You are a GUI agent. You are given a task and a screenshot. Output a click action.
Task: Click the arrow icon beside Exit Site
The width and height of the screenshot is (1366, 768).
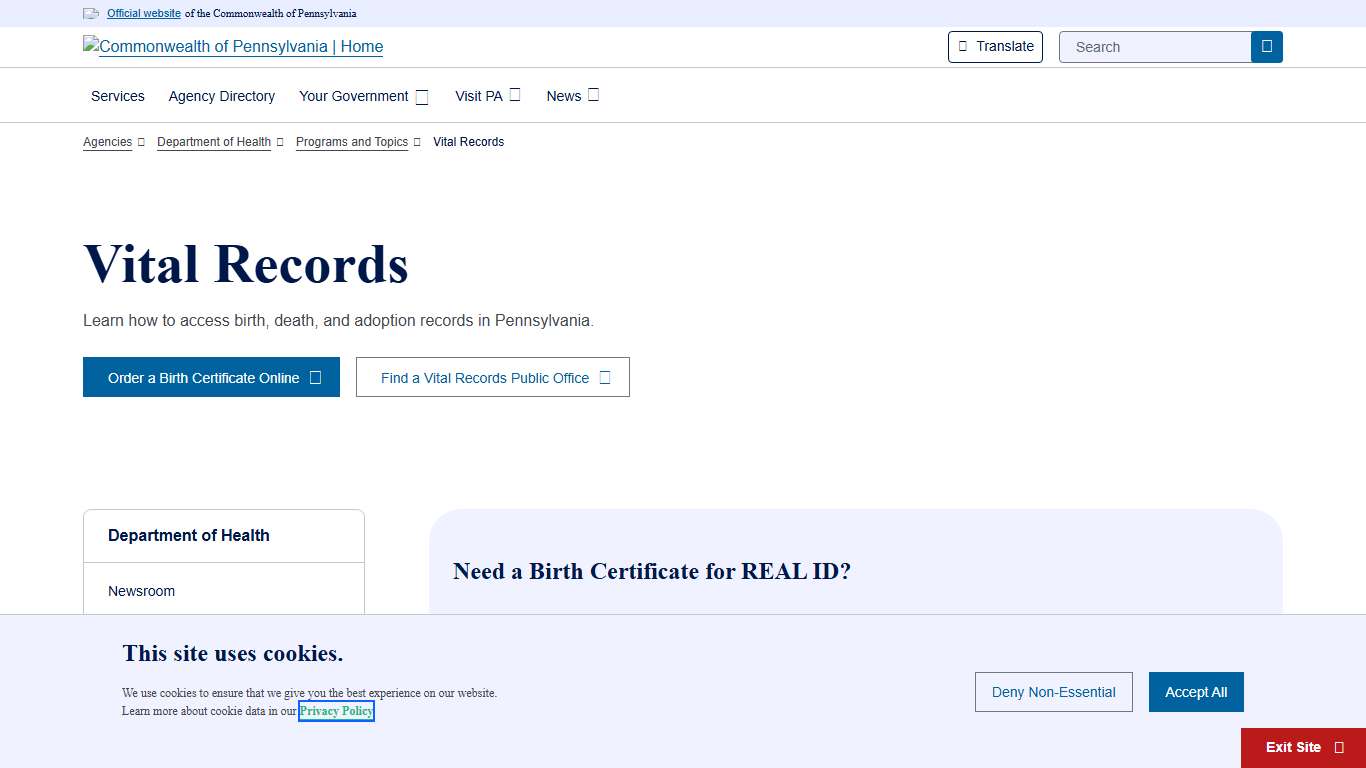pyautogui.click(x=1339, y=748)
